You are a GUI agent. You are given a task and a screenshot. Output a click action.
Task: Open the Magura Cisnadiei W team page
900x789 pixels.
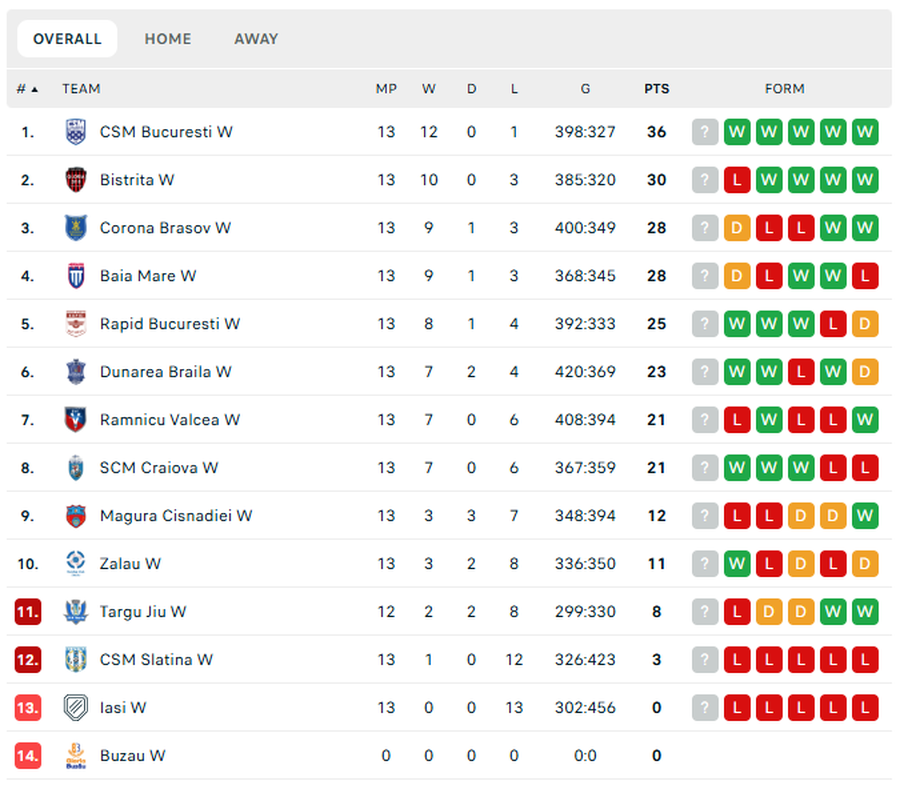click(x=176, y=516)
